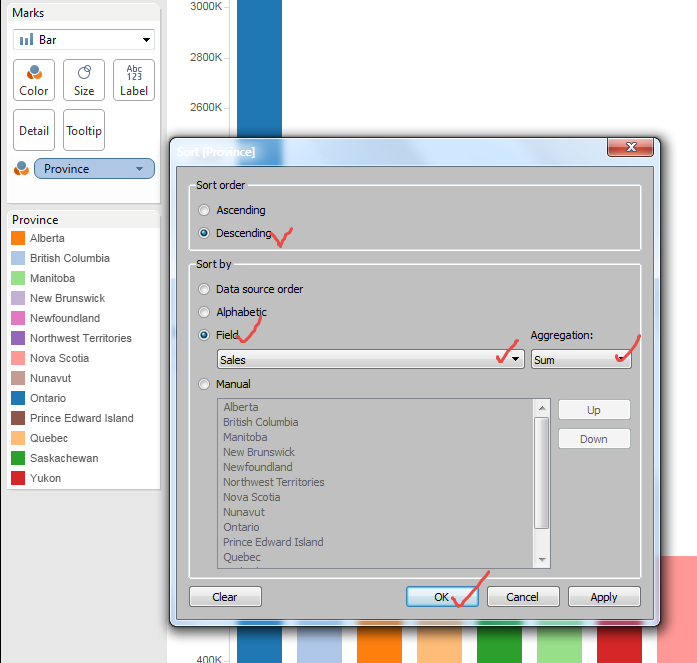Click New Brunswick legend swatch
Viewport: 697px width, 663px height.
[18, 298]
